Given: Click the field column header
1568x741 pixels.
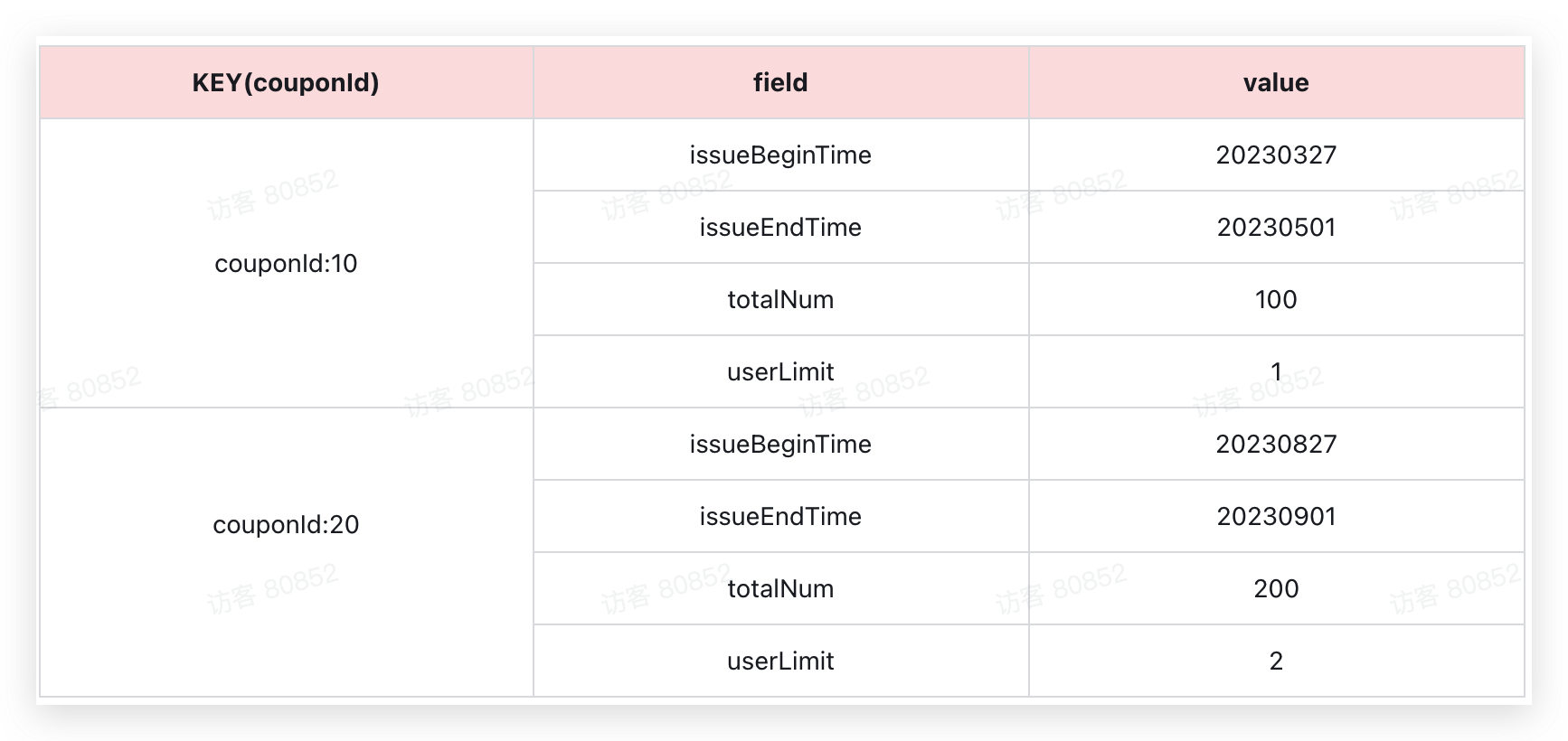Looking at the screenshot, I should point(780,83).
